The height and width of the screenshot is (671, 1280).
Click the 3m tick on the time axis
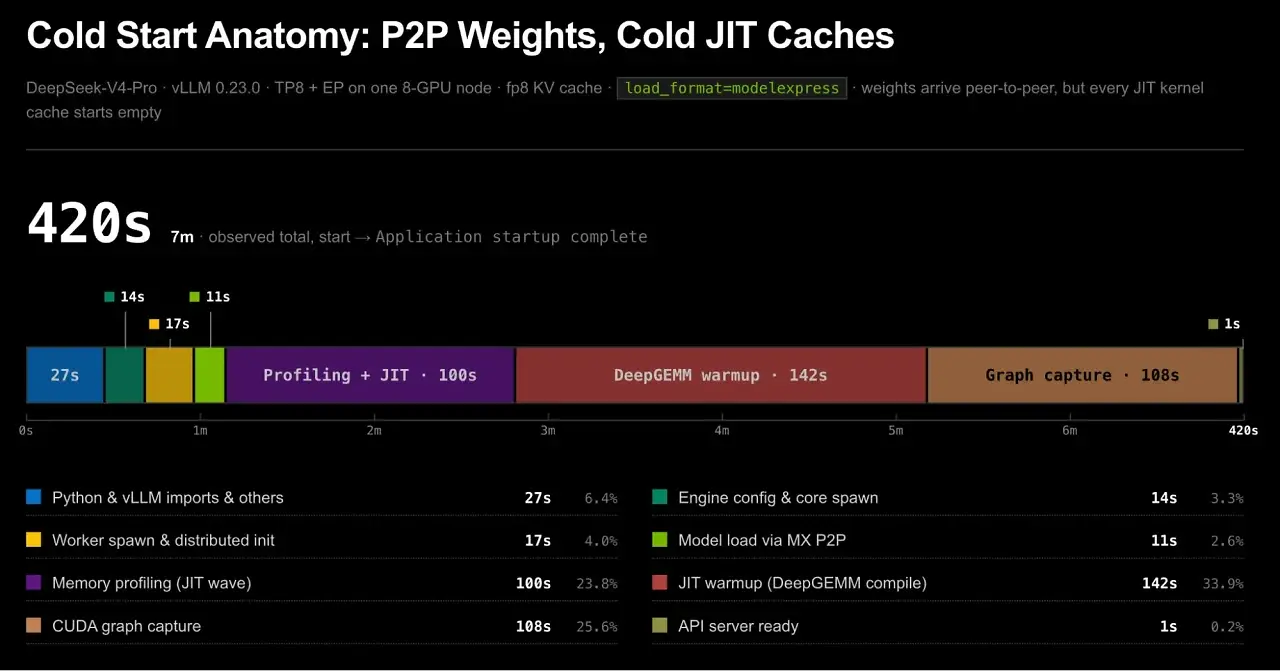(548, 431)
